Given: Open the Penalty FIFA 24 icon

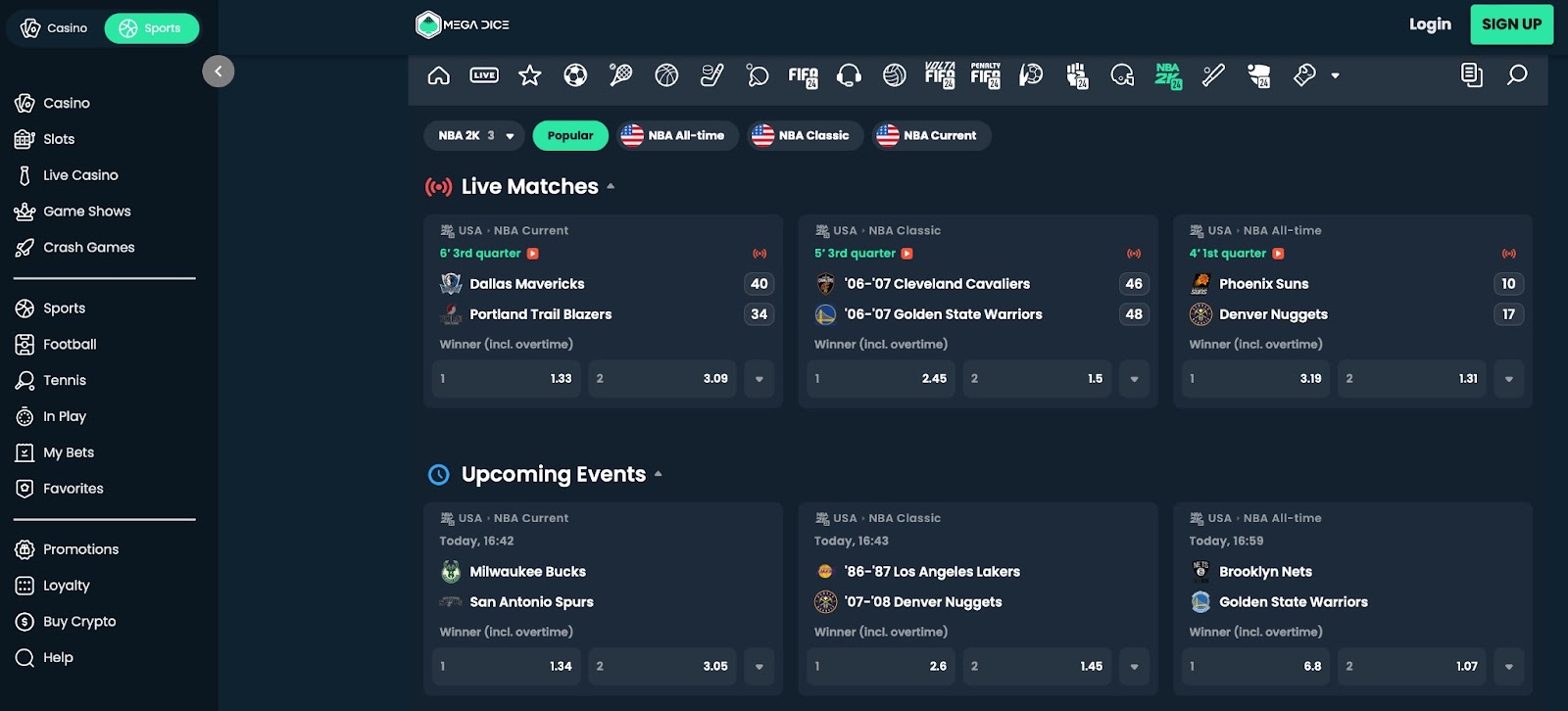Looking at the screenshot, I should coord(986,75).
